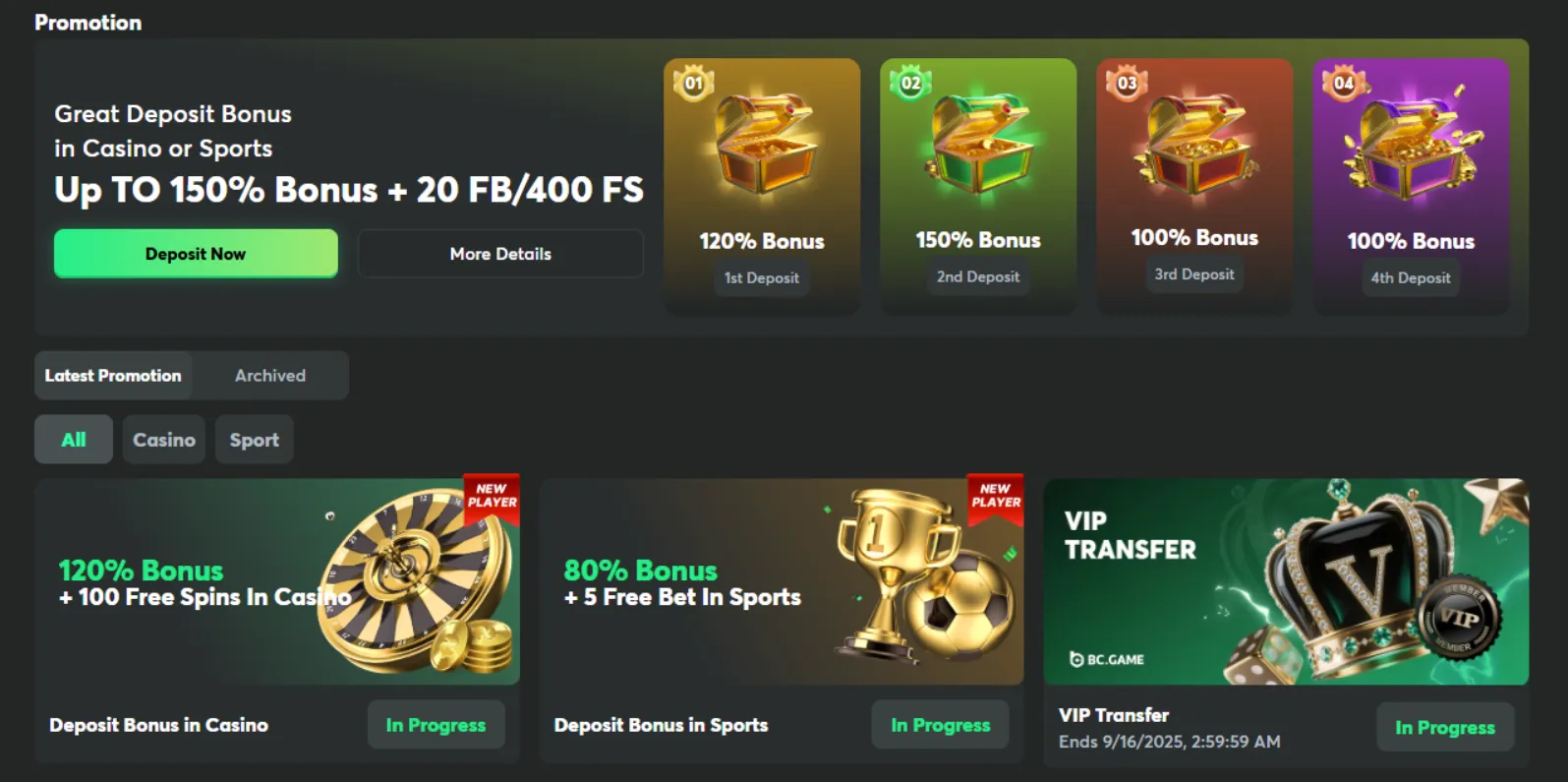Open More Details for the deposit bonus

tap(500, 254)
